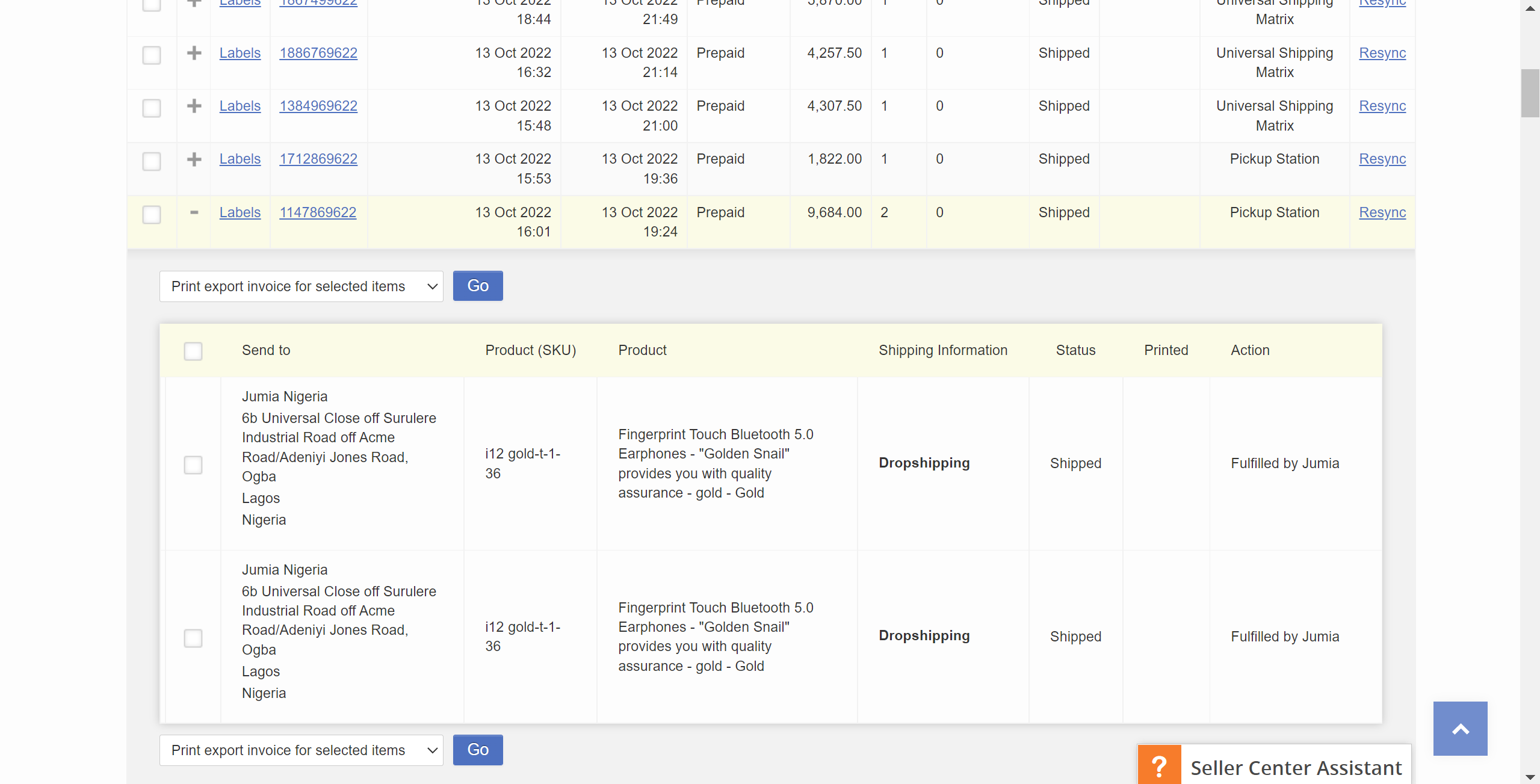Click Action column header
The height and width of the screenshot is (784, 1540).
point(1250,350)
